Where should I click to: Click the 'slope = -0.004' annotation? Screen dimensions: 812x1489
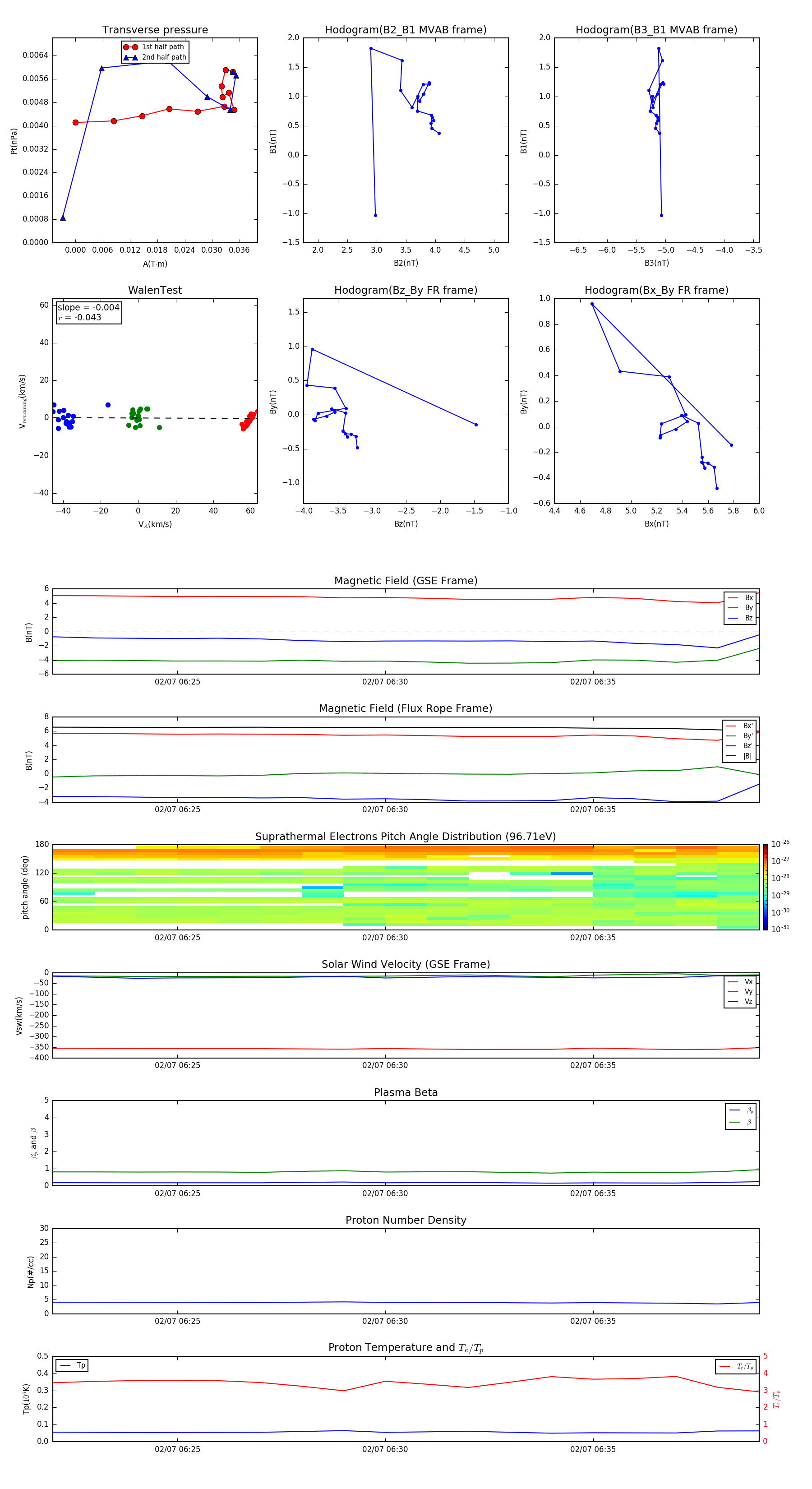88,308
